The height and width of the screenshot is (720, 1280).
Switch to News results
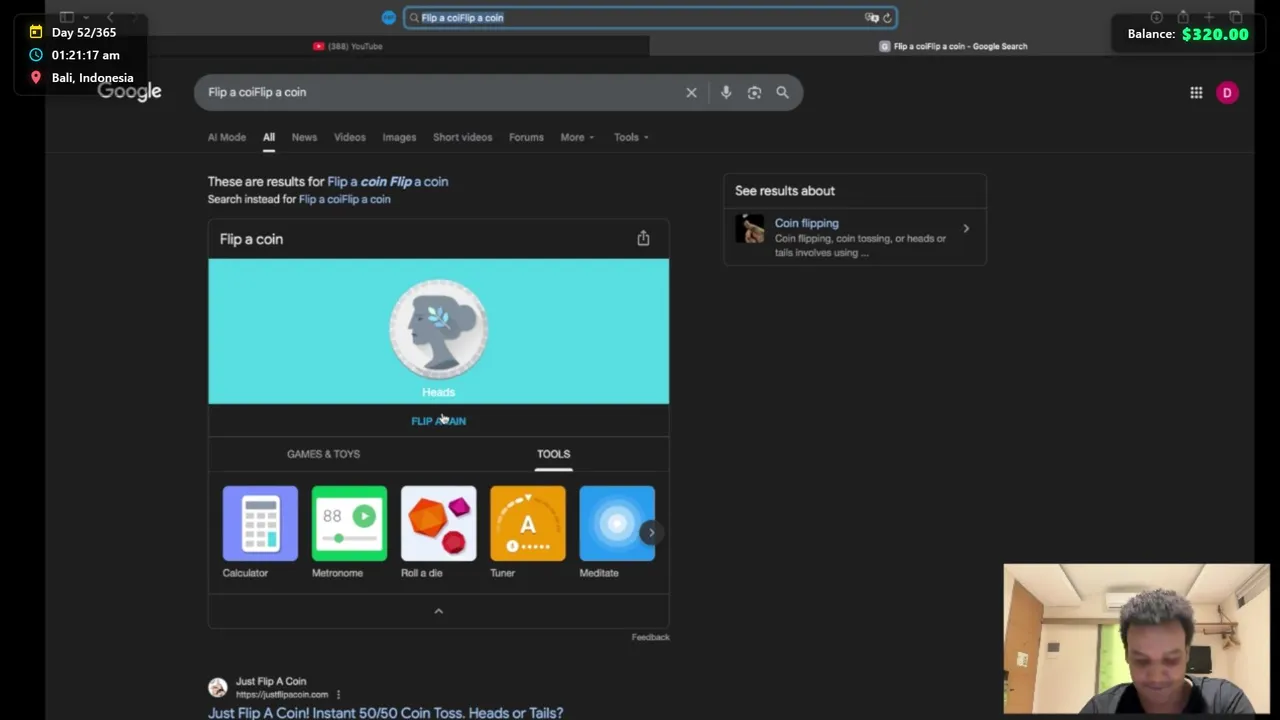click(304, 137)
